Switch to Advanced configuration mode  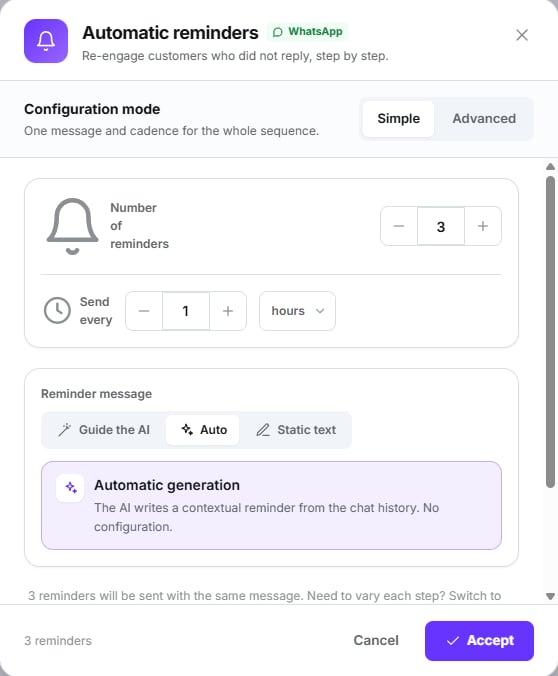point(484,119)
